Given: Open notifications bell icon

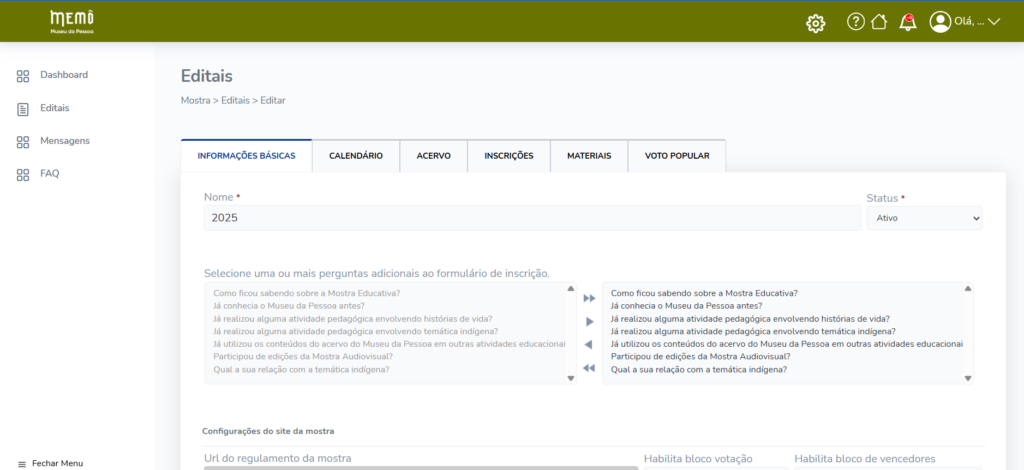Looking at the screenshot, I should tap(908, 22).
